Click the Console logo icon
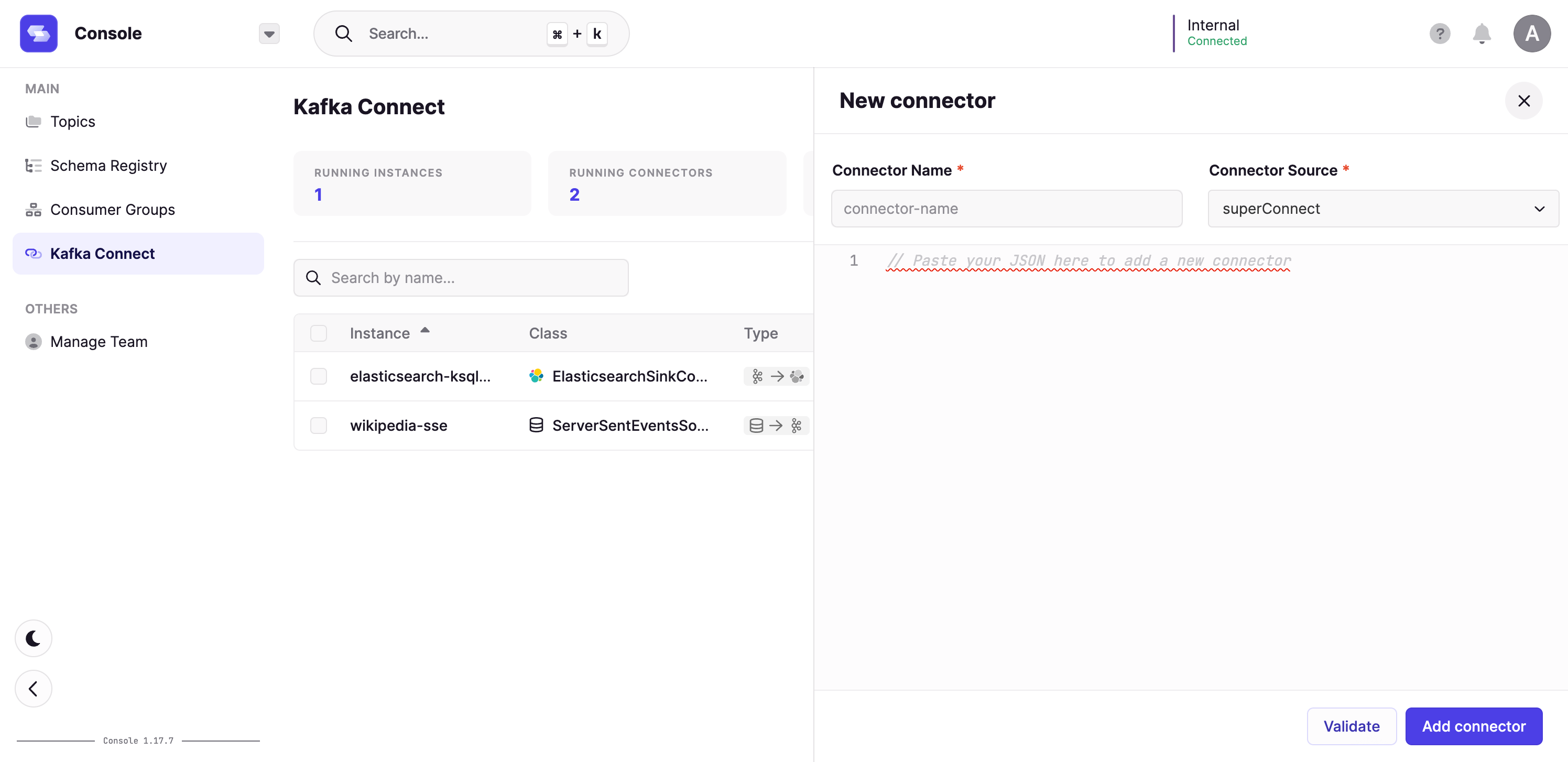 click(x=38, y=34)
